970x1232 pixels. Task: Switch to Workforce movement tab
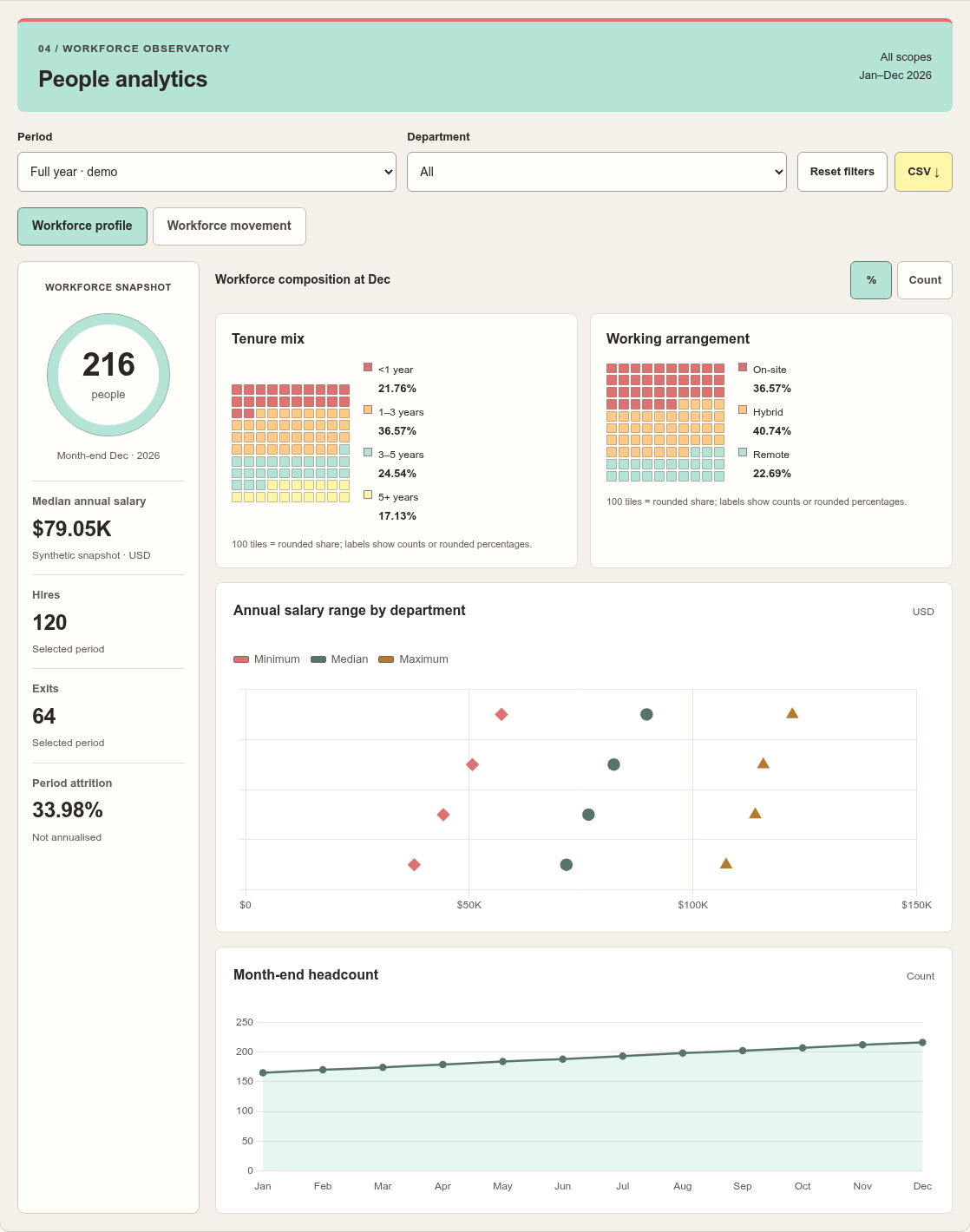tap(229, 226)
